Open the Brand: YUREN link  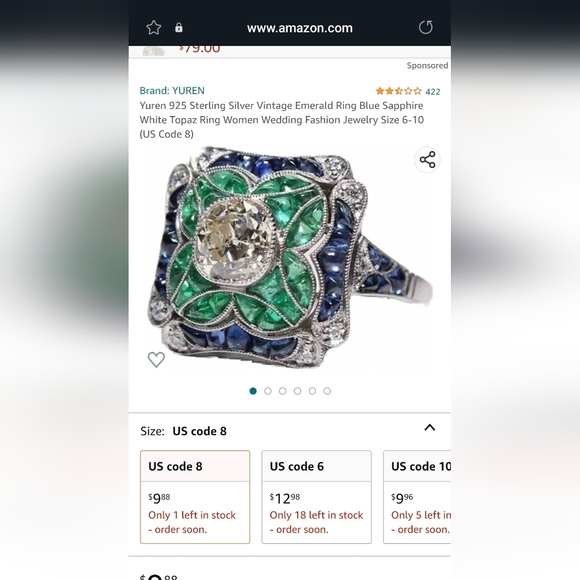(172, 91)
